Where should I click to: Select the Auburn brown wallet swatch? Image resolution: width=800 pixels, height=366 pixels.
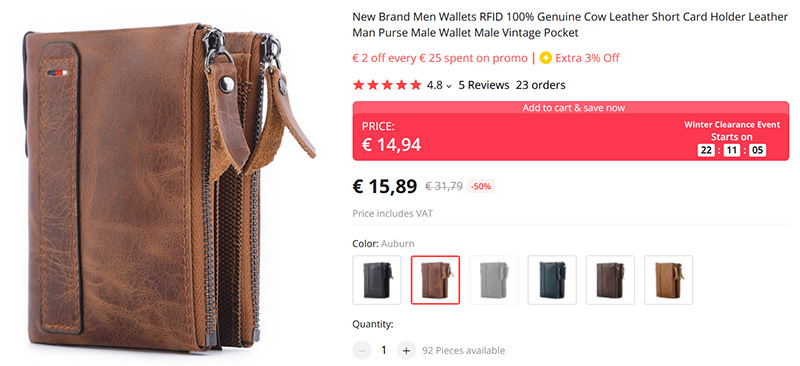[435, 280]
